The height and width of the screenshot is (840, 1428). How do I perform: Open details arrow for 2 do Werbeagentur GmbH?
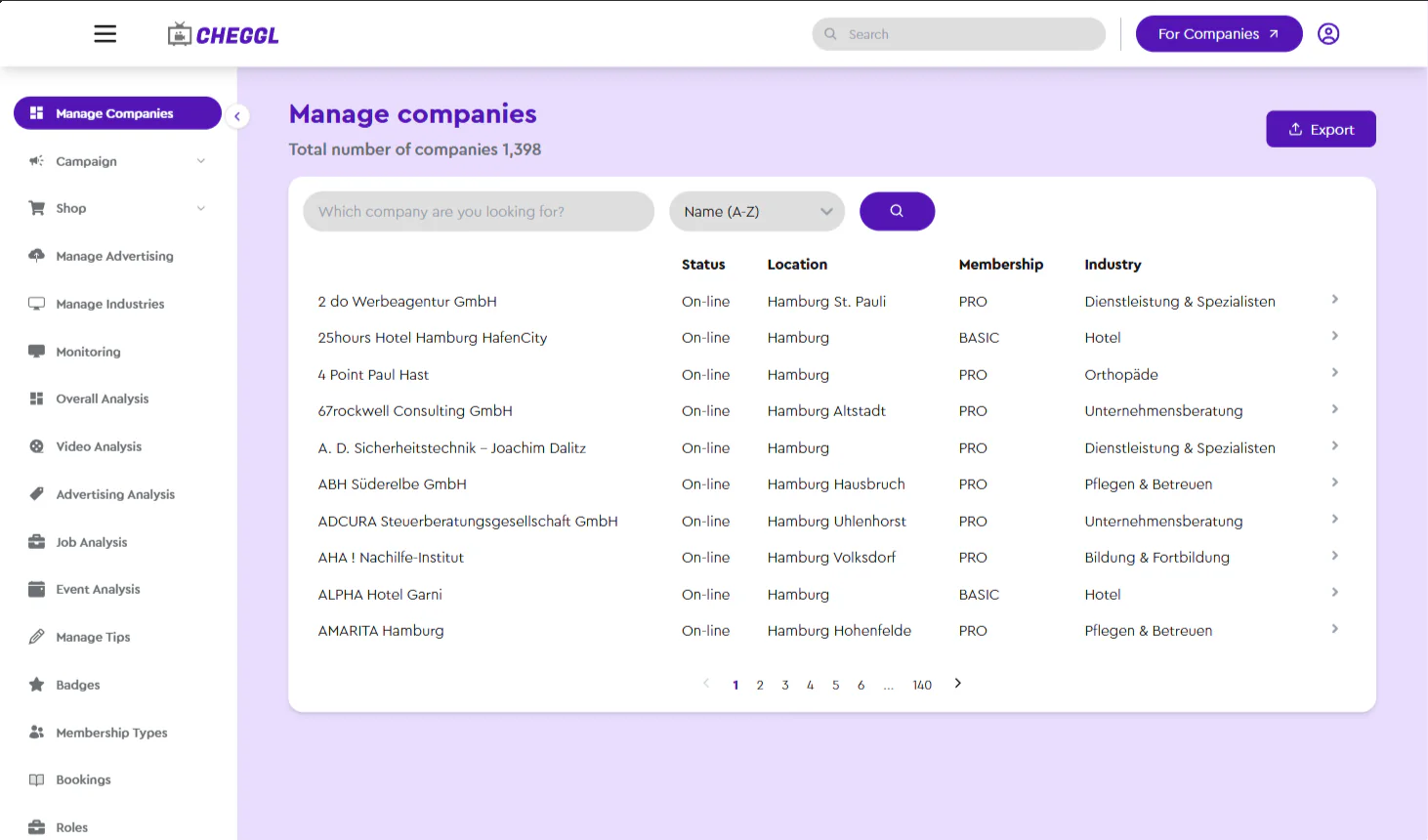tap(1335, 300)
